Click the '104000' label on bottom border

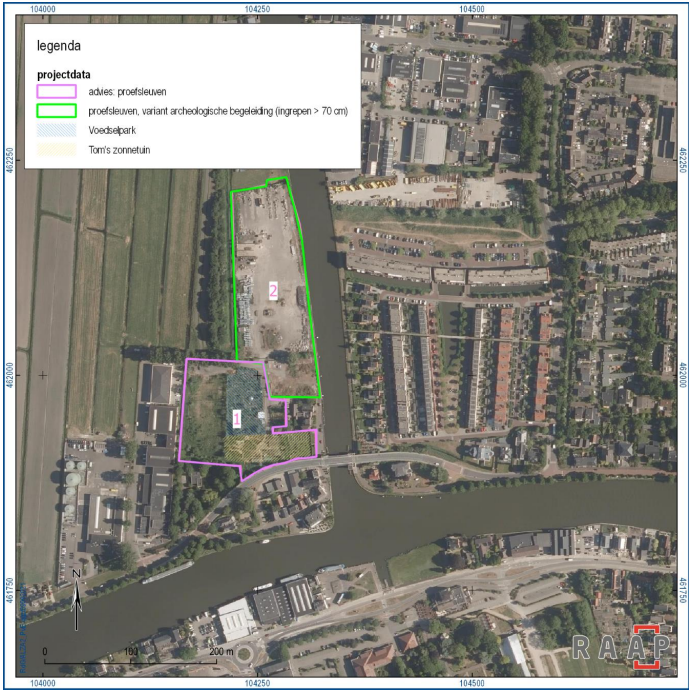coord(43,683)
